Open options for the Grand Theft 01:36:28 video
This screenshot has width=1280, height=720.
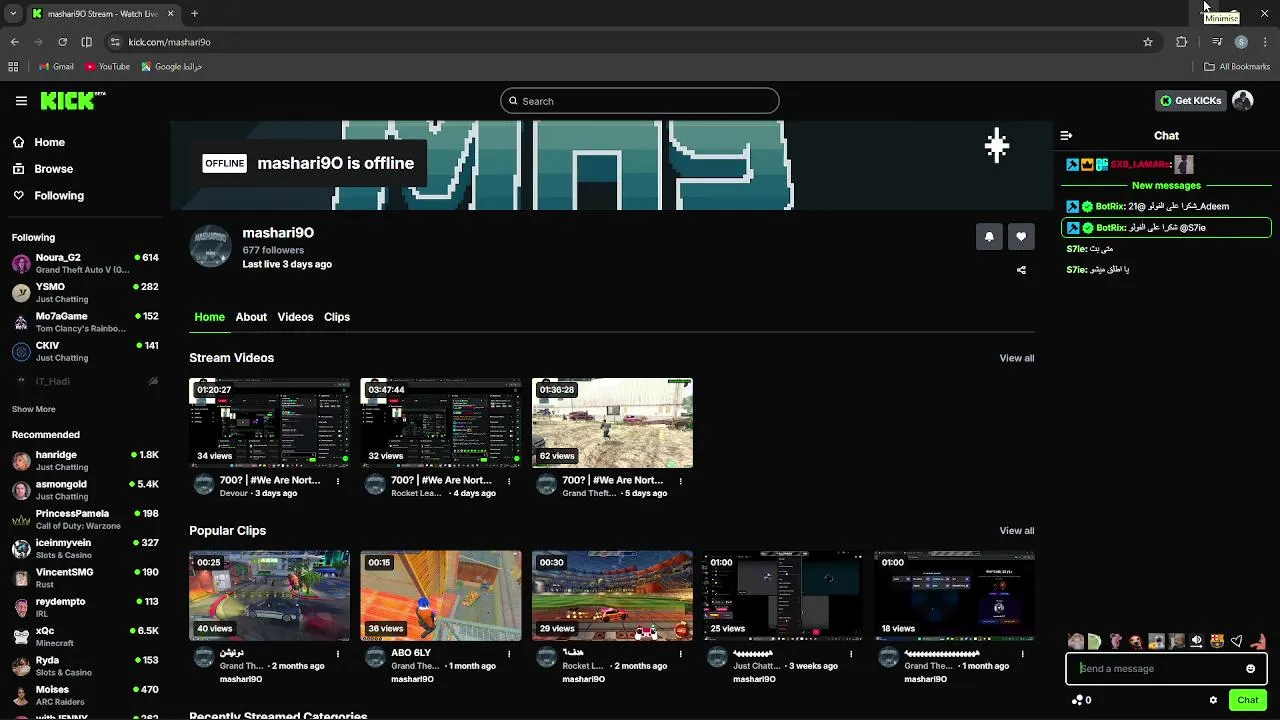(681, 481)
